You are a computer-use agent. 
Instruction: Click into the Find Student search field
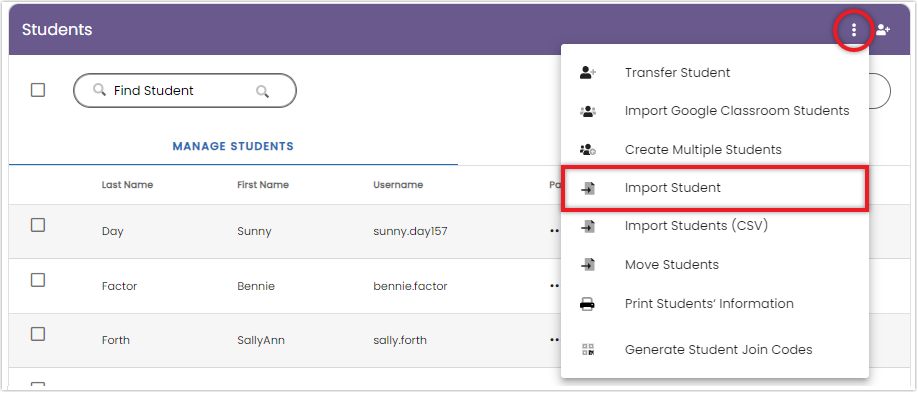coord(185,91)
